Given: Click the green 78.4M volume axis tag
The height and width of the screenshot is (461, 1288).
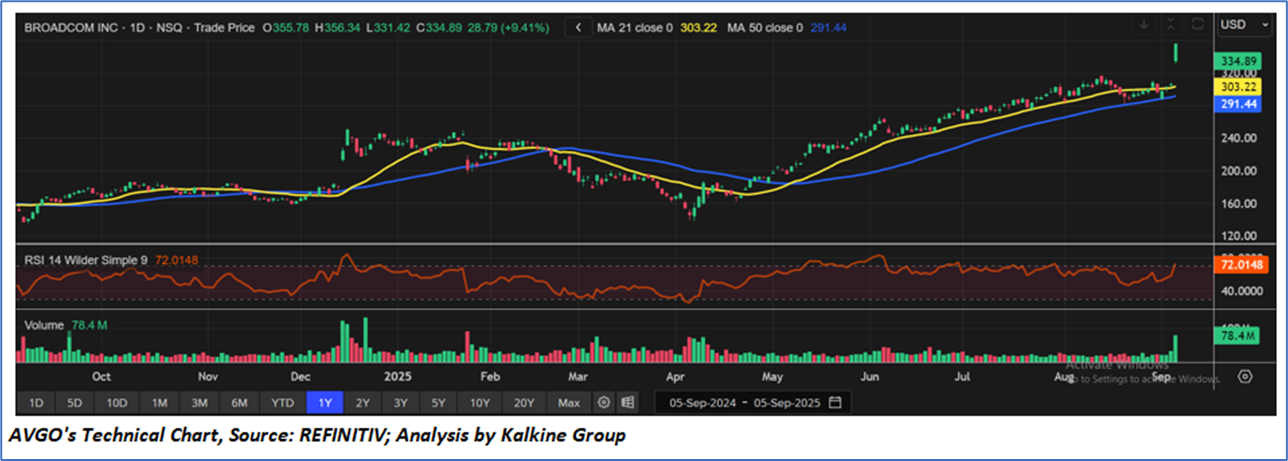Looking at the screenshot, I should pyautogui.click(x=1238, y=338).
